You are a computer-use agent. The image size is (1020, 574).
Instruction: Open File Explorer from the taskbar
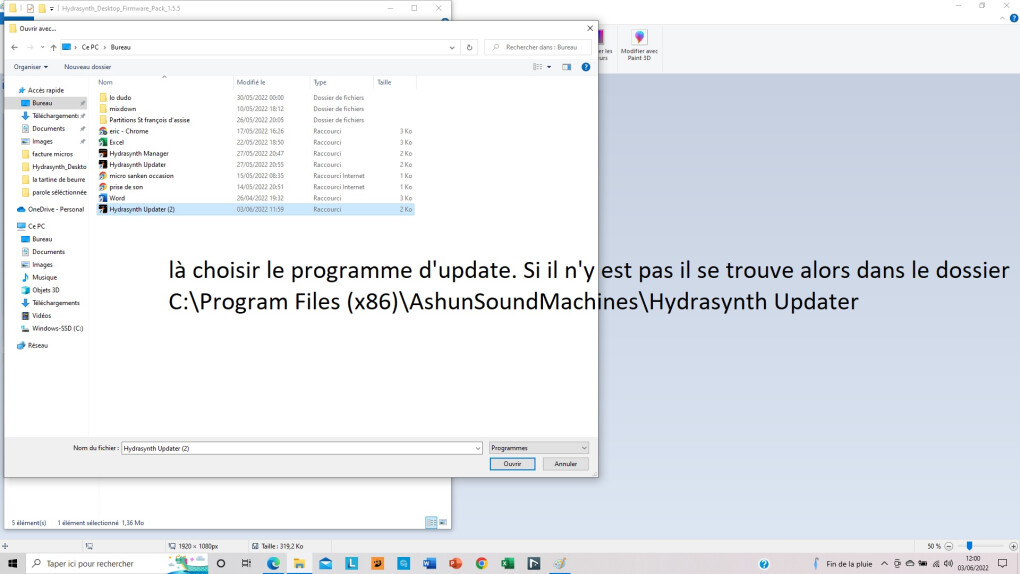tap(299, 564)
